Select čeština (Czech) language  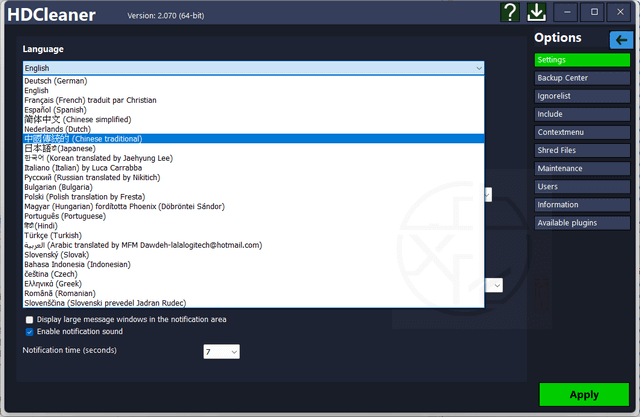click(253, 274)
